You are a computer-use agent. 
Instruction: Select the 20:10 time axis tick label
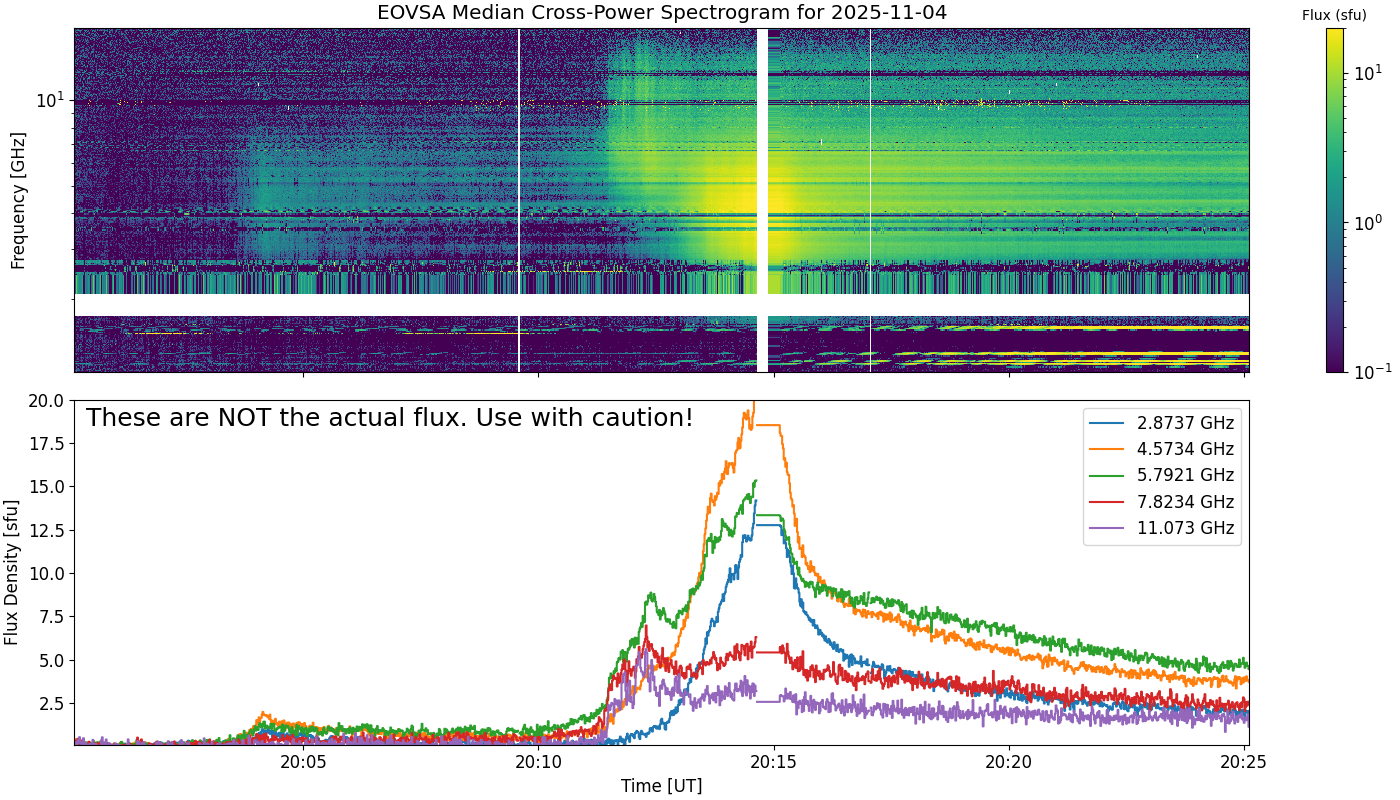(x=538, y=761)
